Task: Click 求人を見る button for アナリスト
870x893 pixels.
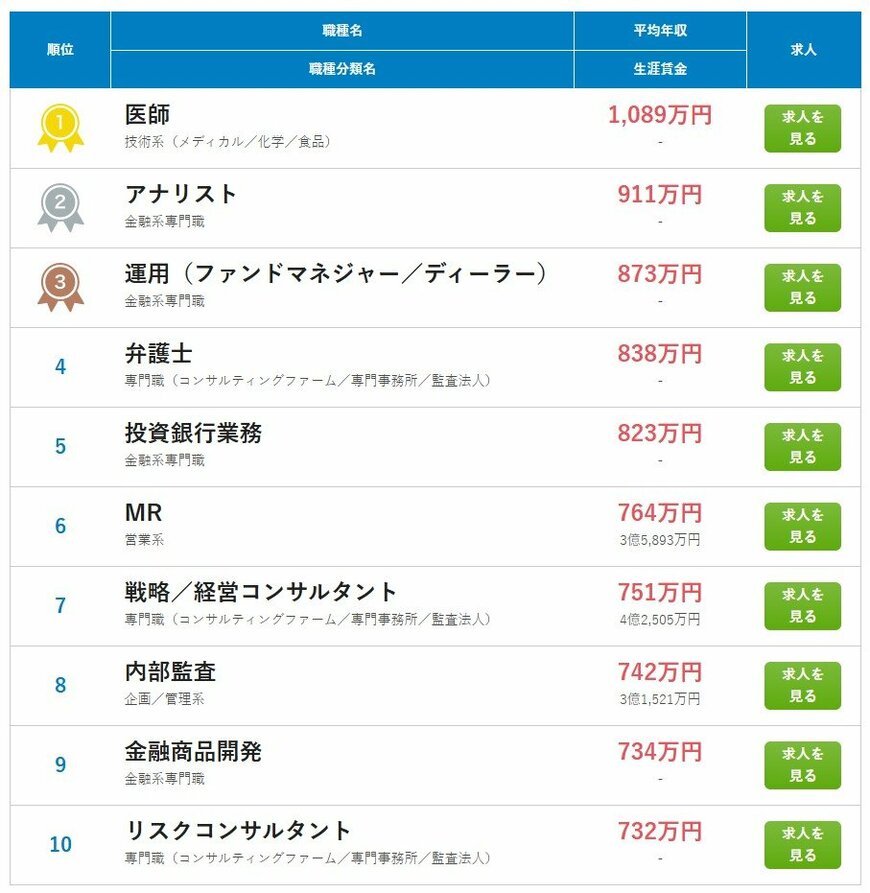Action: click(801, 207)
